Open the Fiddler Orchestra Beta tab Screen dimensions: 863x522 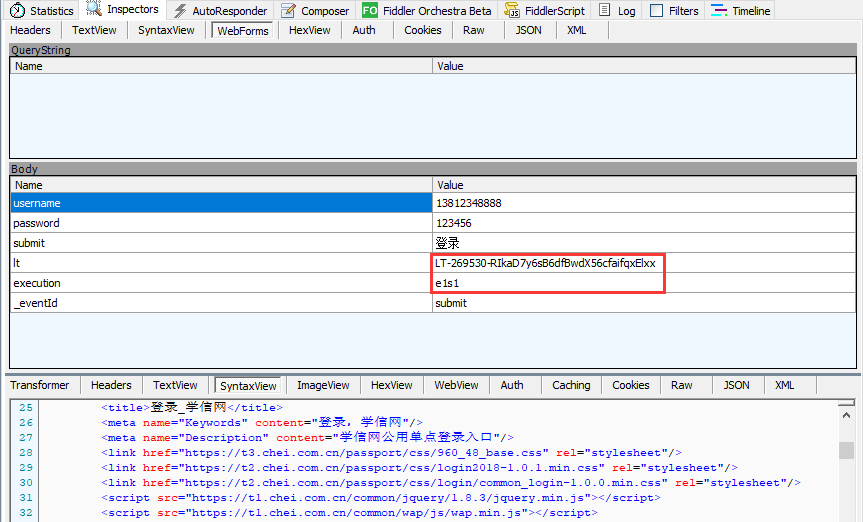427,10
